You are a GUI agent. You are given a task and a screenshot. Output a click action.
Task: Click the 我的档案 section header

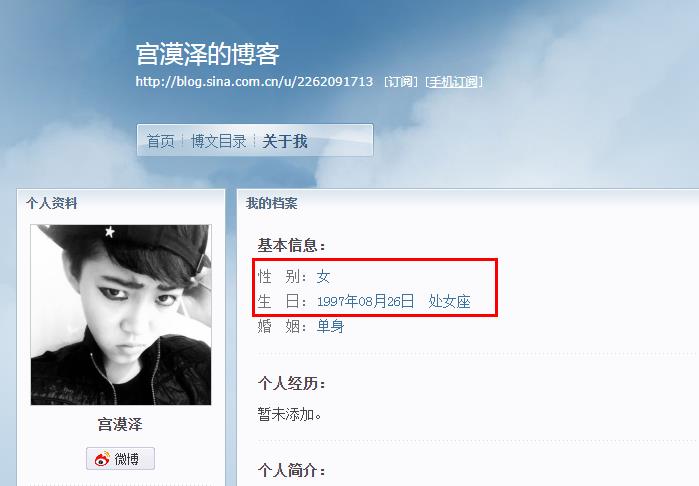(271, 203)
